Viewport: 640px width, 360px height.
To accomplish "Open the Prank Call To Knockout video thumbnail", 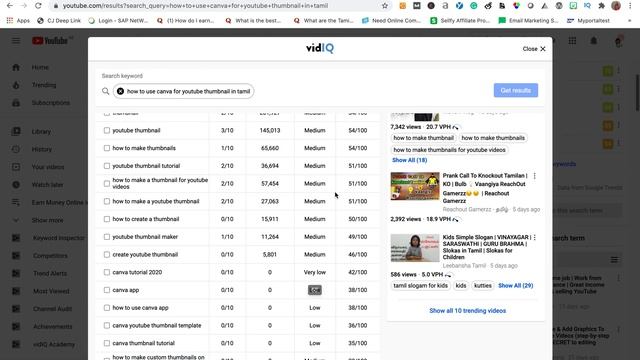I will tap(415, 187).
